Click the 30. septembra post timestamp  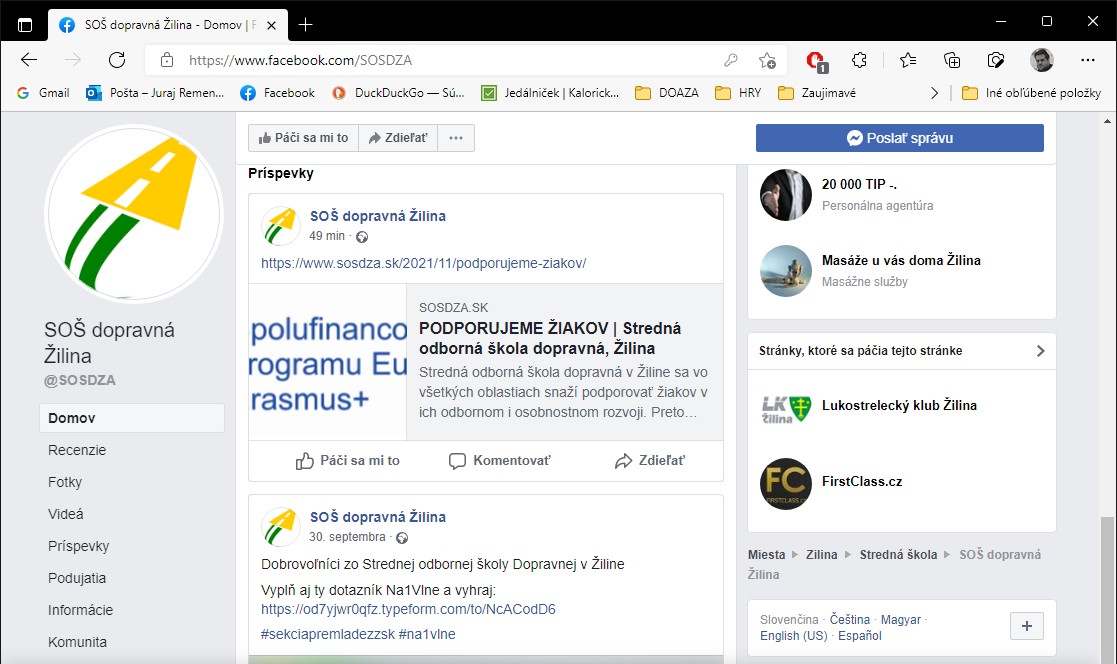348,536
